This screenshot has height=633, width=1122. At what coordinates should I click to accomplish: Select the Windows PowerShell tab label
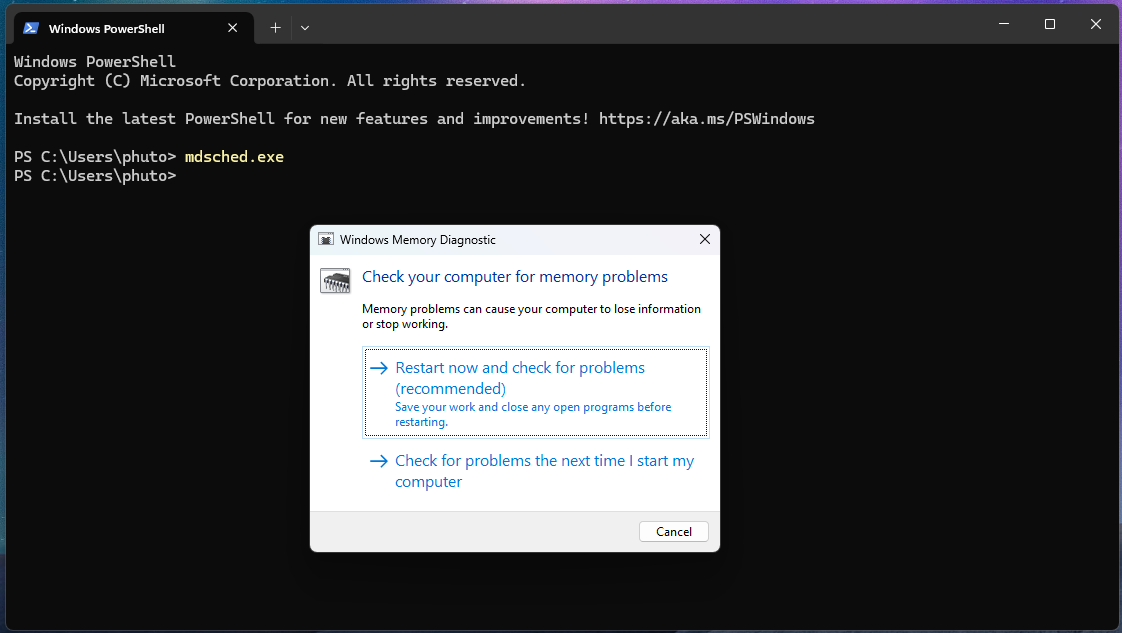[107, 28]
